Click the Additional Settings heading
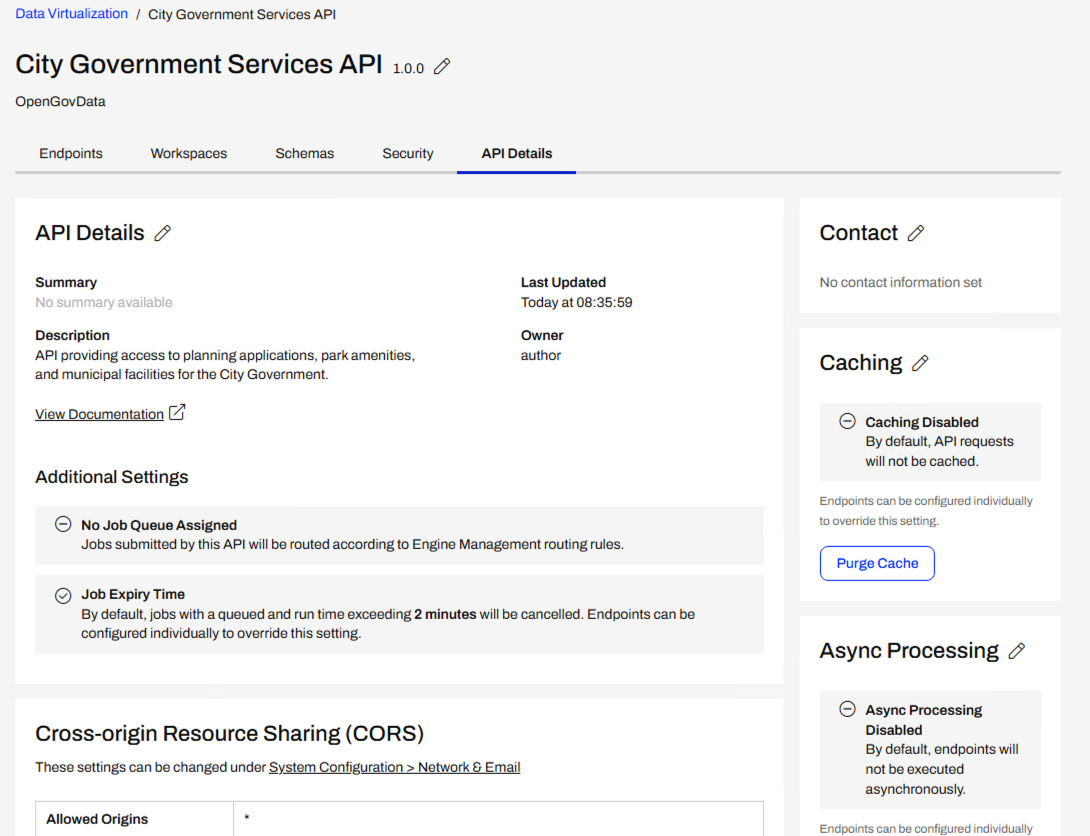This screenshot has height=836, width=1090. pyautogui.click(x=112, y=477)
